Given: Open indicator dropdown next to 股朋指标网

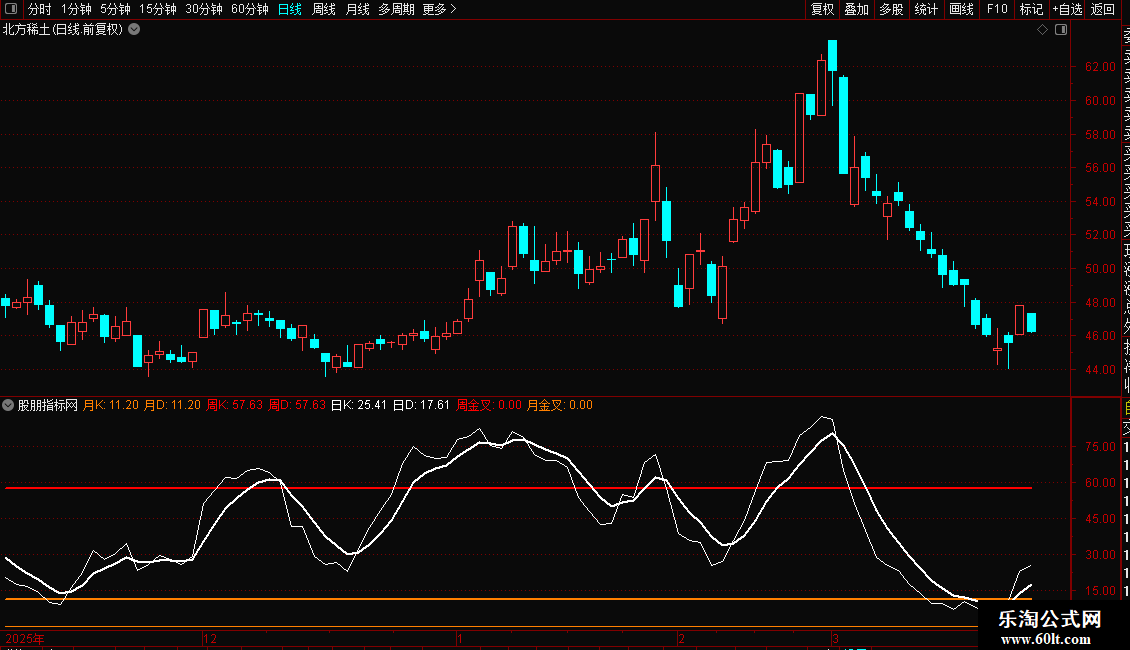Looking at the screenshot, I should coord(8,405).
